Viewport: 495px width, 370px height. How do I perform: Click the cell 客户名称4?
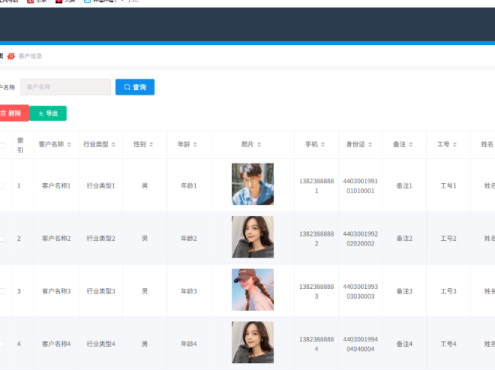coord(56,344)
